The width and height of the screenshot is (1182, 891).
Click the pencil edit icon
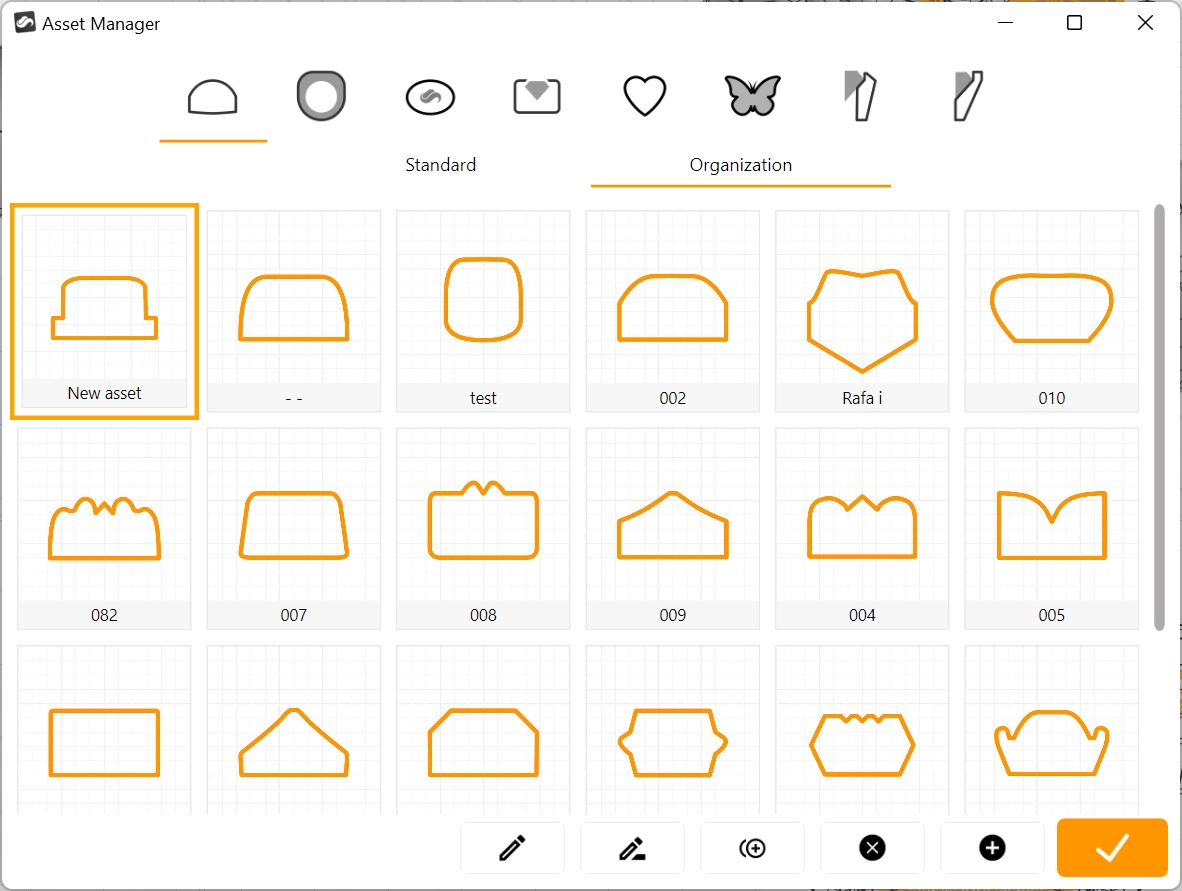(512, 848)
